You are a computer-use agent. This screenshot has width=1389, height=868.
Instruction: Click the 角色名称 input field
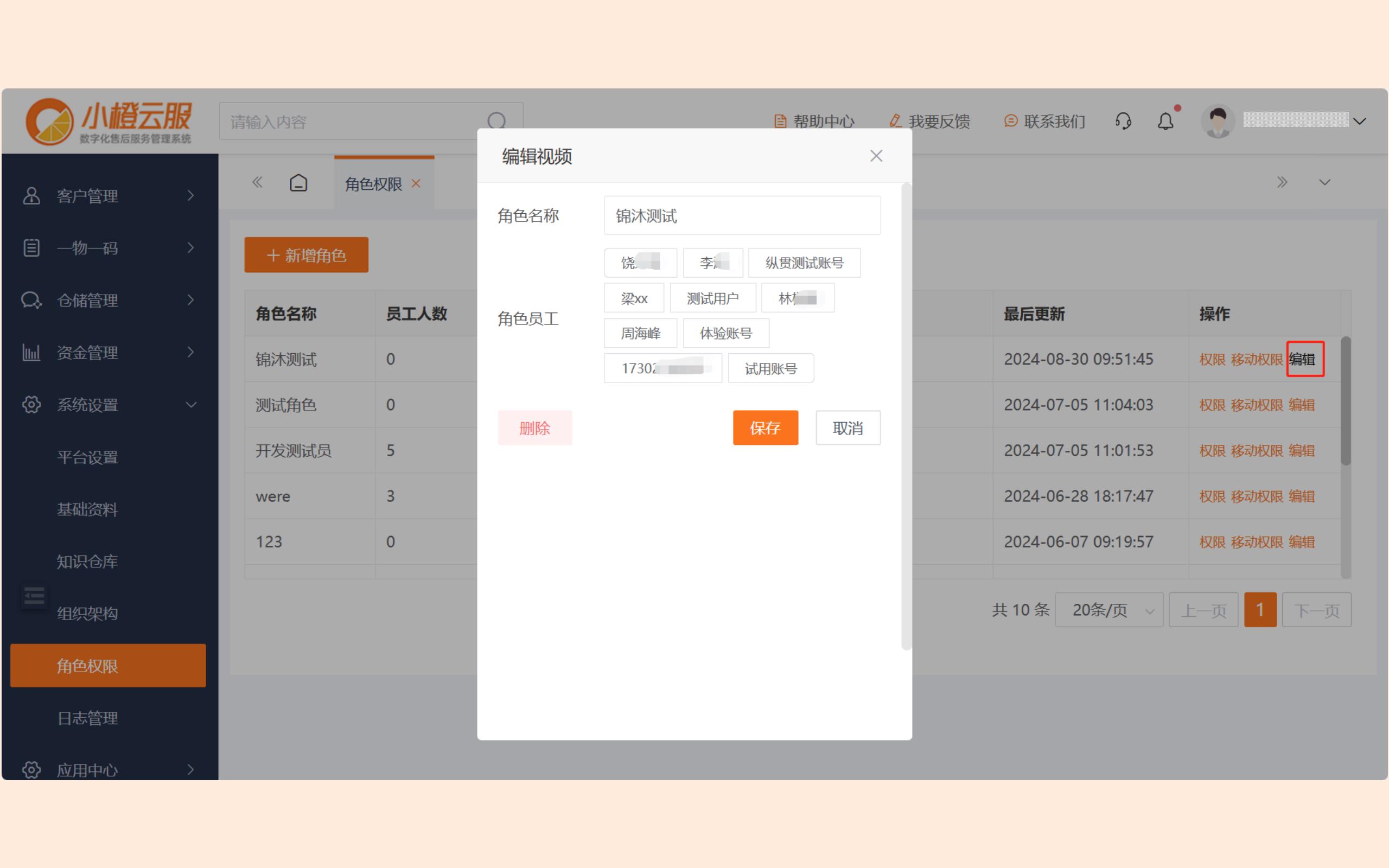[742, 216]
